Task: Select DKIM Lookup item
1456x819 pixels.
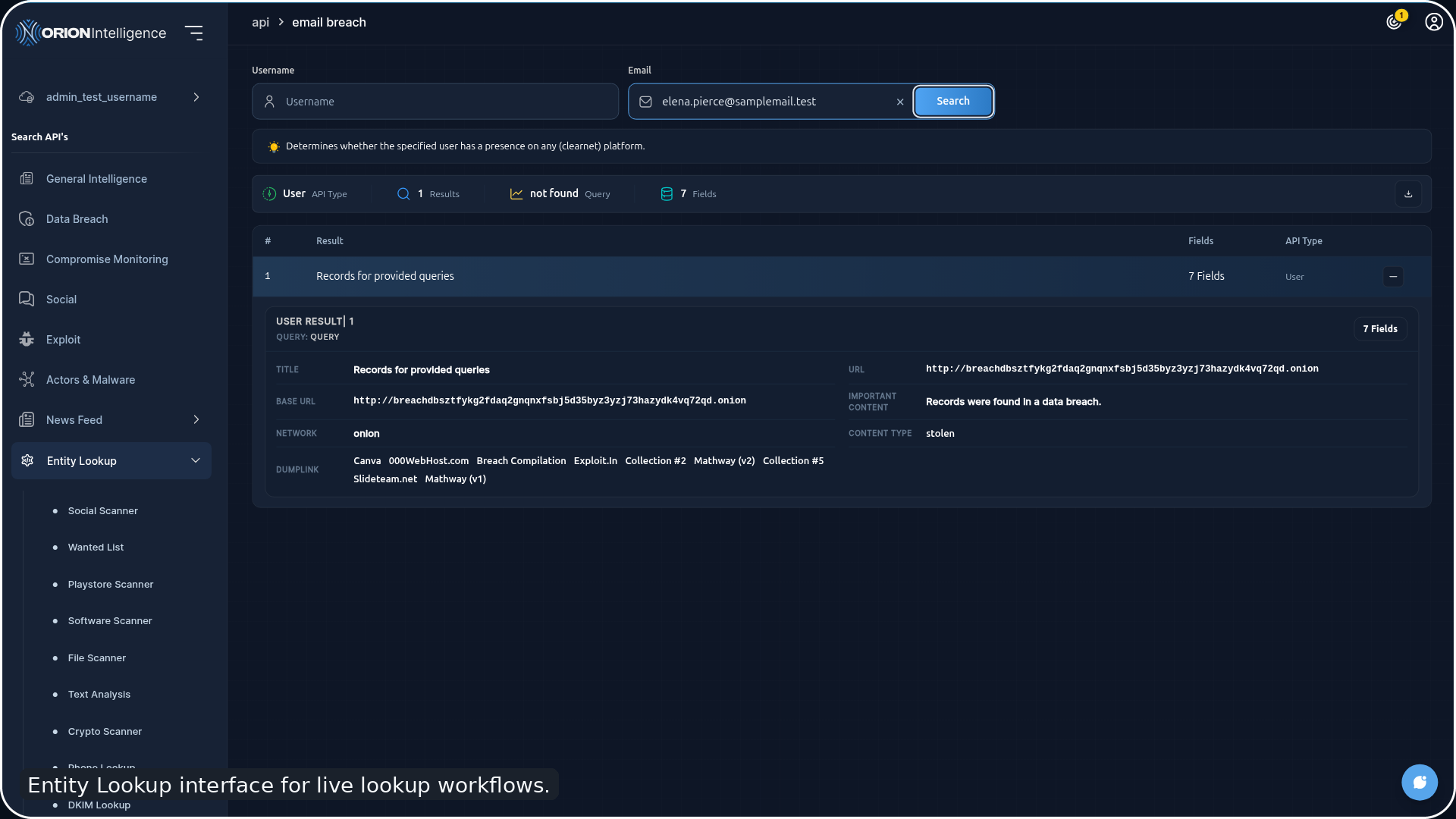Action: pos(99,805)
